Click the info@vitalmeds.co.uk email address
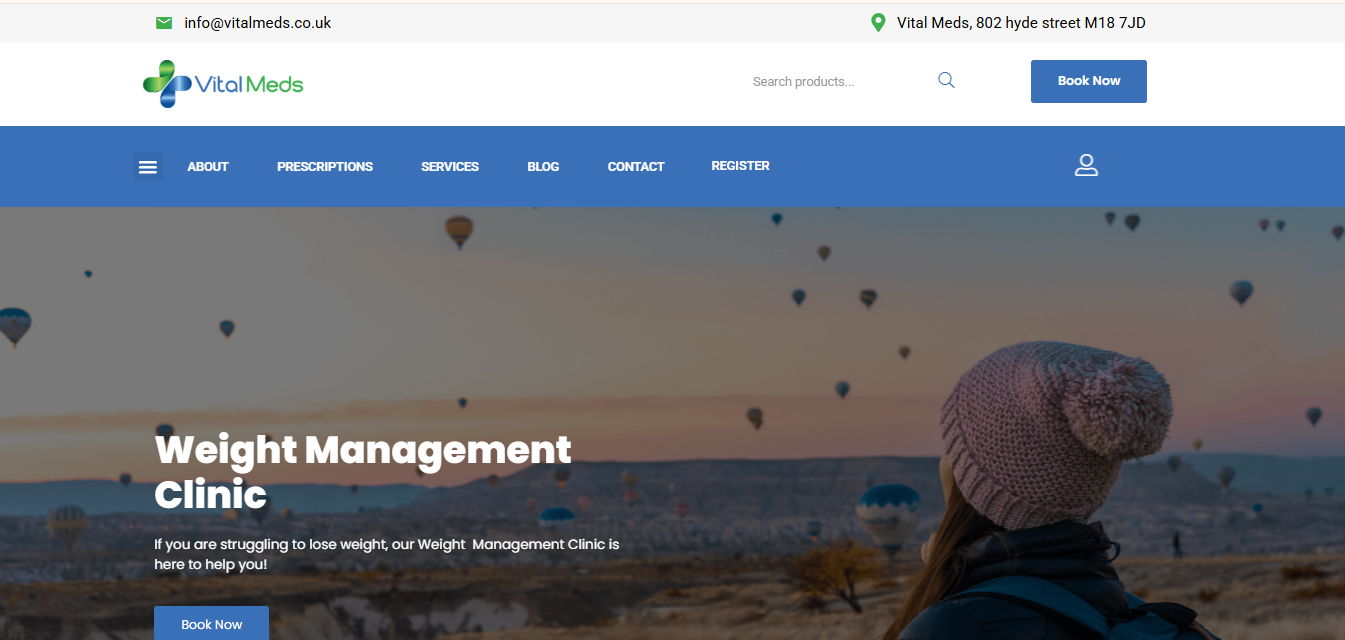This screenshot has width=1345, height=640. (257, 23)
